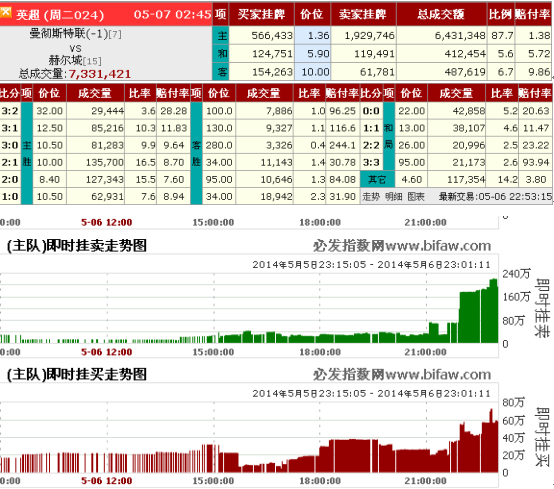Click the away price cell 10.00
The image size is (554, 489).
coord(313,72)
